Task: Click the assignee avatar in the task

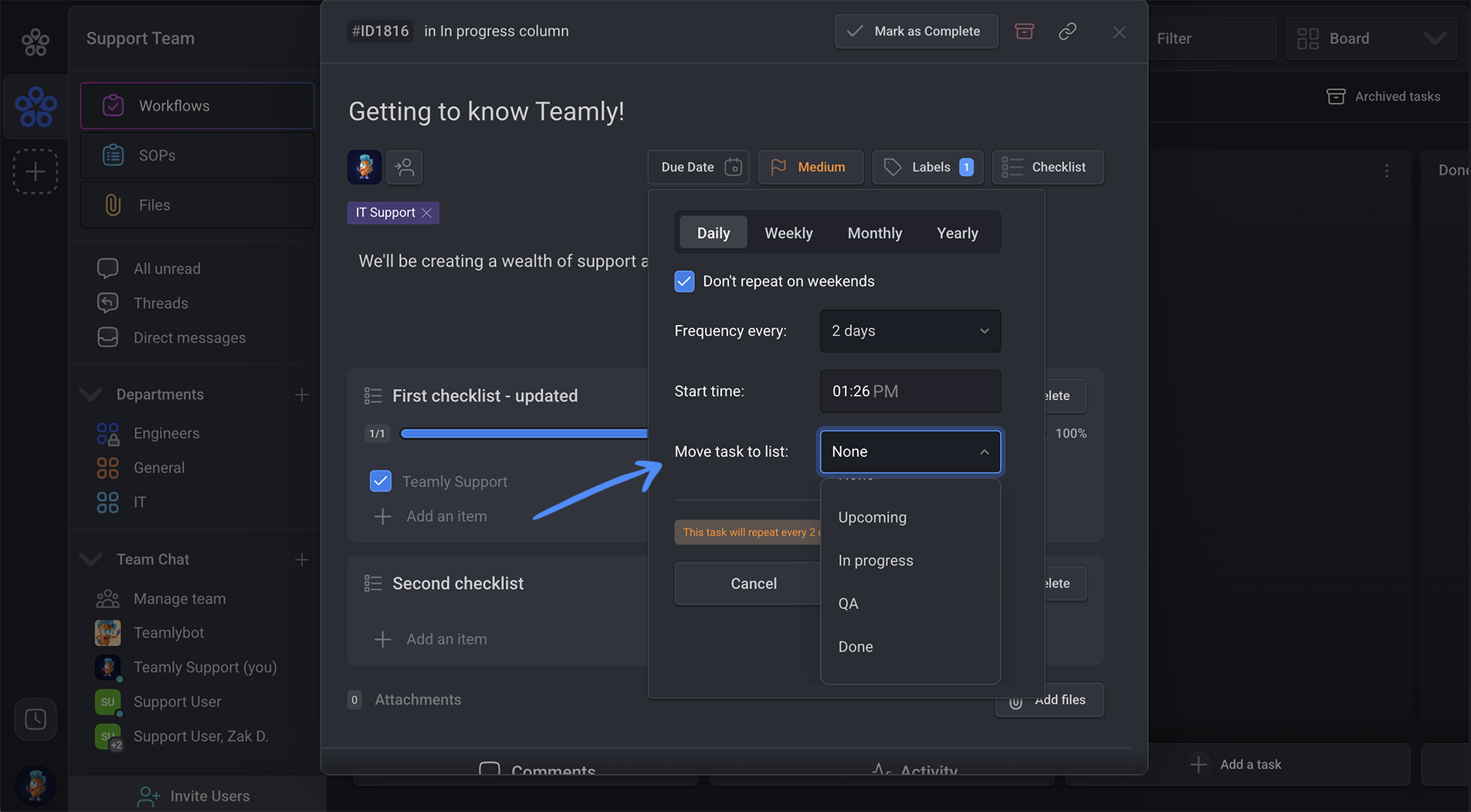Action: tap(364, 167)
